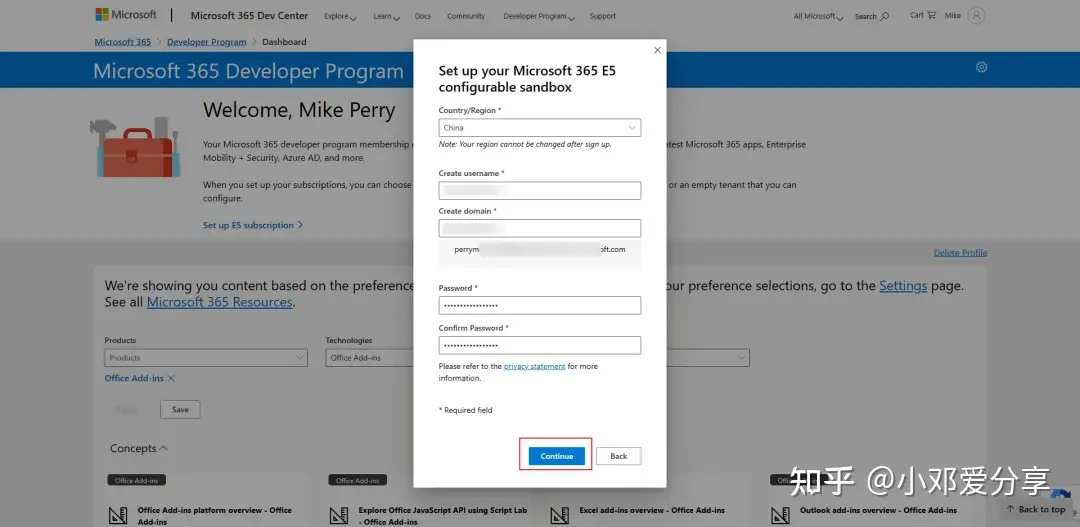Open the dashboard settings gear icon

pyautogui.click(x=982, y=67)
